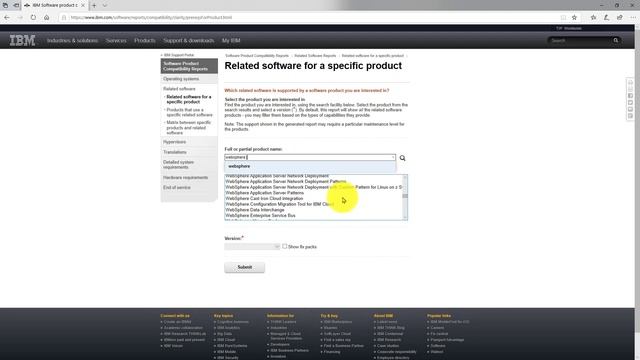Close the IBM Software product tab

click(x=82, y=5)
